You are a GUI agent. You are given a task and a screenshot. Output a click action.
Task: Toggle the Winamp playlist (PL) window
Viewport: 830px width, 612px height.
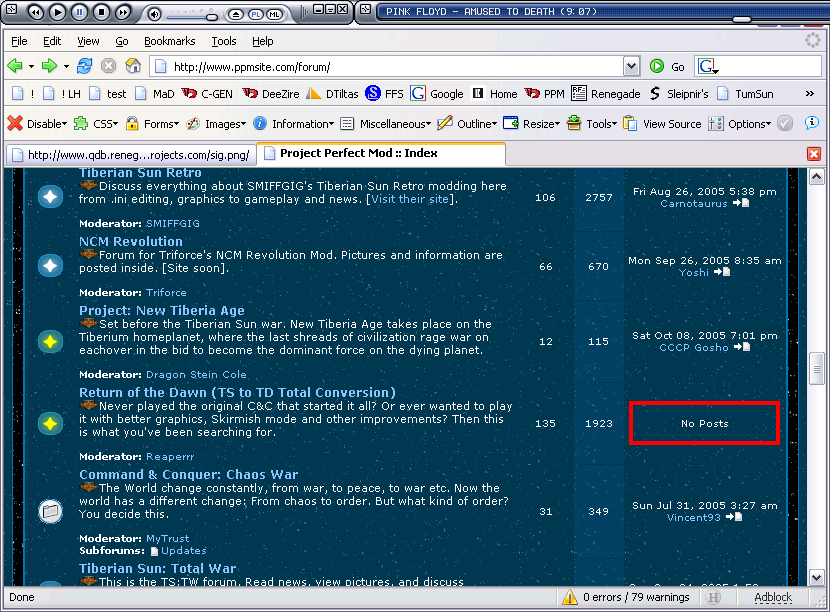256,14
